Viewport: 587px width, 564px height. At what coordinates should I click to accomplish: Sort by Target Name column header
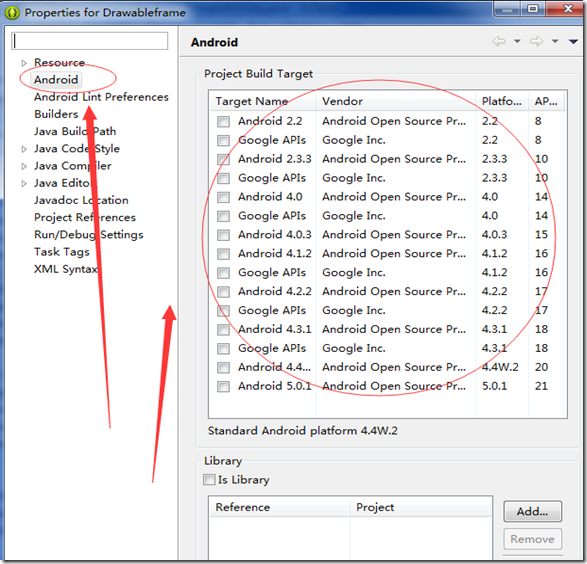click(263, 101)
